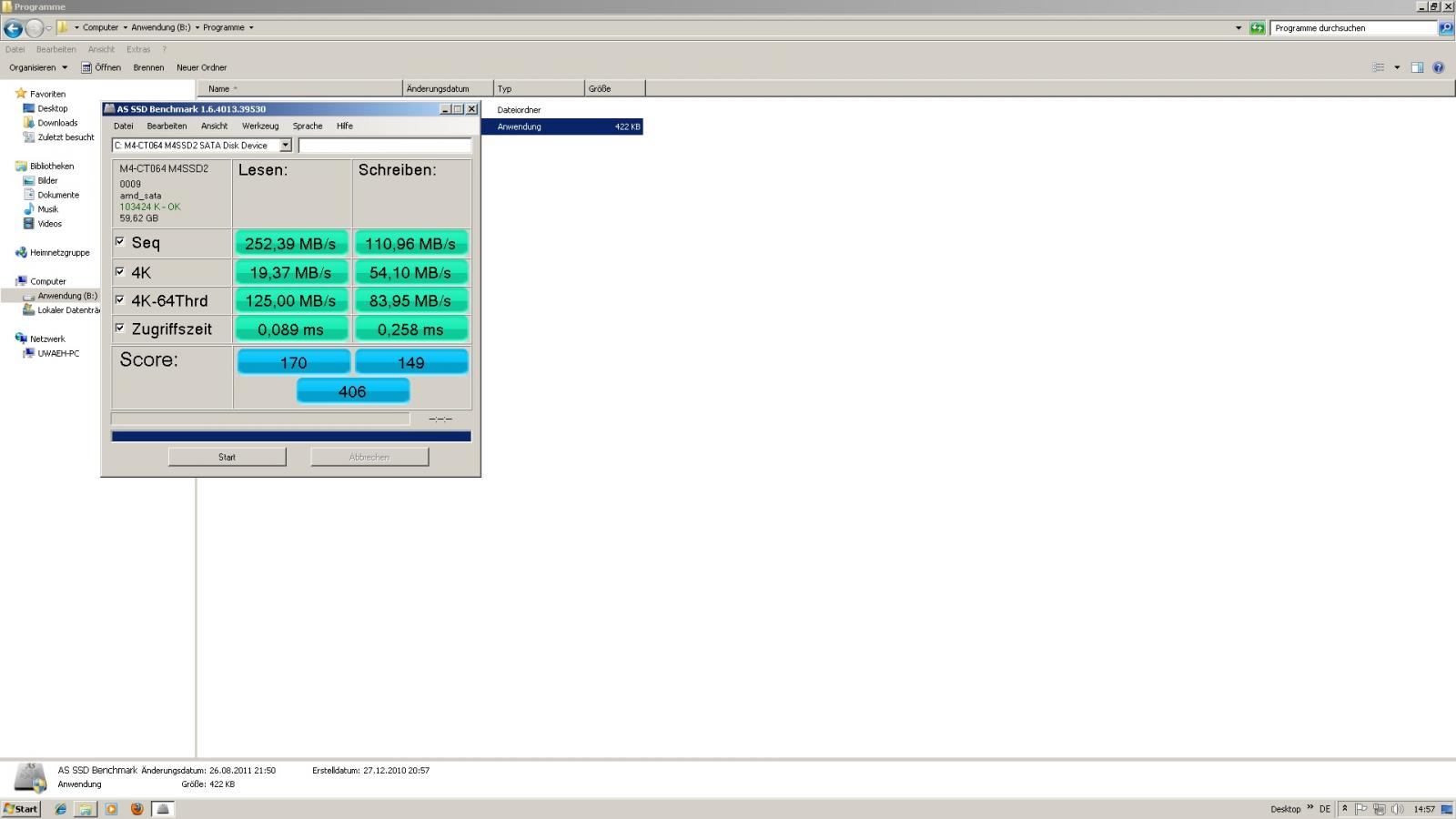
Task: Click the Abbrechen button
Action: coord(369,457)
